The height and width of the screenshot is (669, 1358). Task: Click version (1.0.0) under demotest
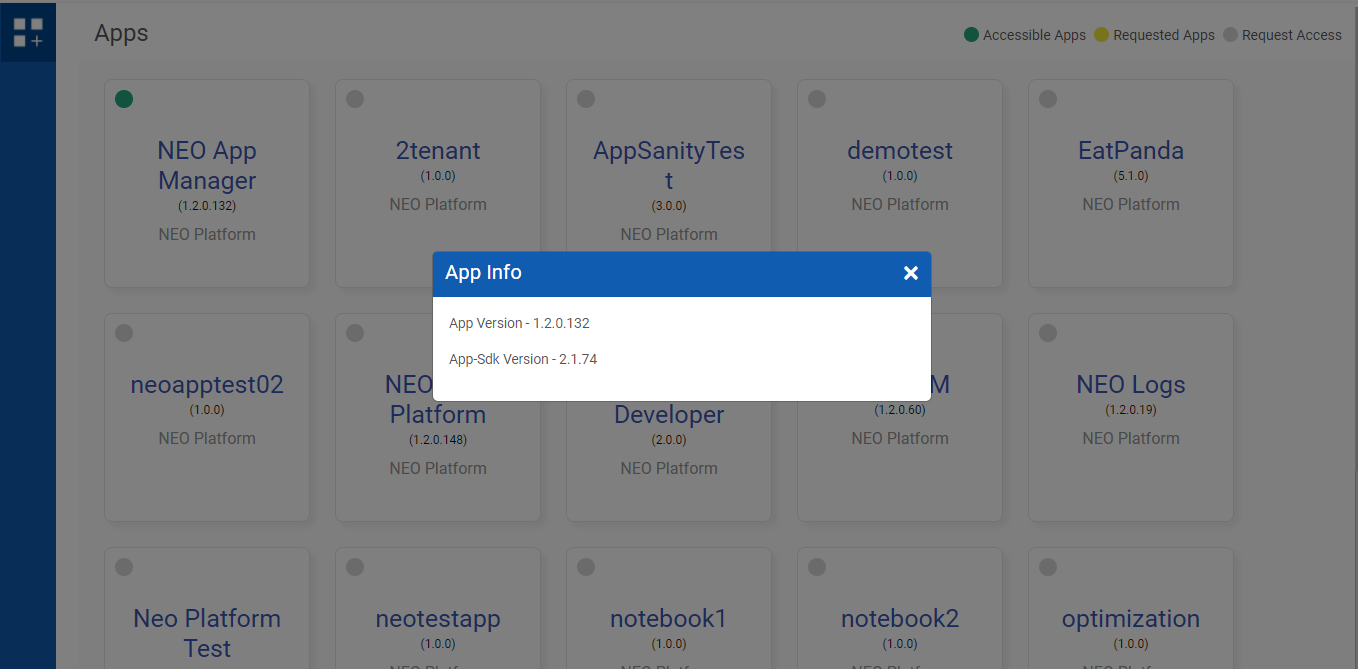point(900,176)
